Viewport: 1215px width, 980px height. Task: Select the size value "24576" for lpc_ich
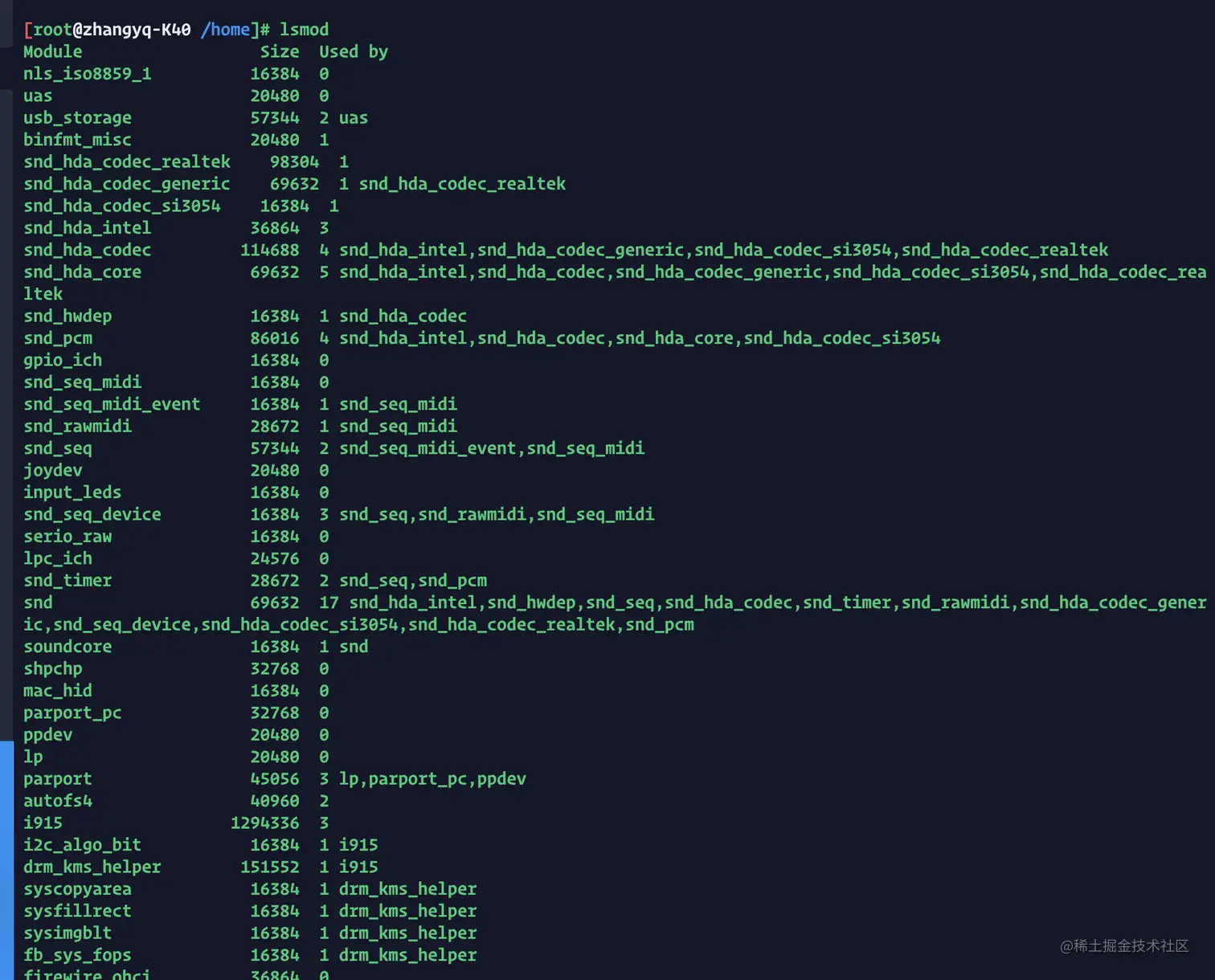coord(275,558)
